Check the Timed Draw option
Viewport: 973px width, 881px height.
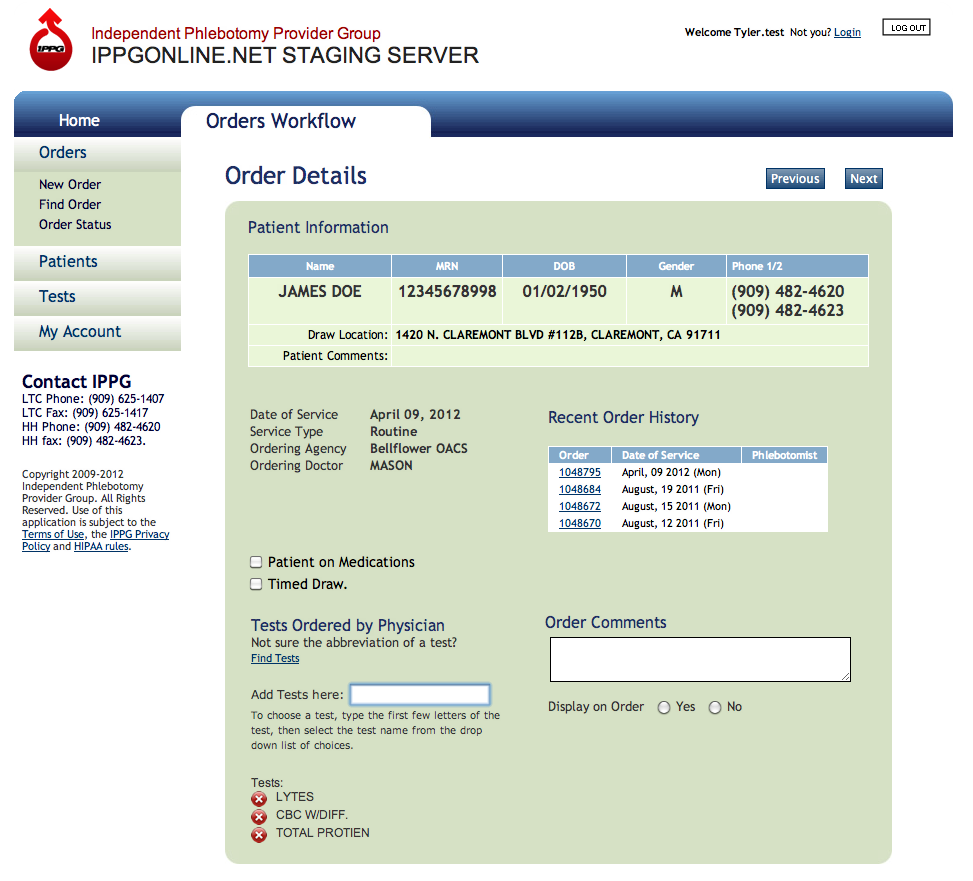(257, 585)
